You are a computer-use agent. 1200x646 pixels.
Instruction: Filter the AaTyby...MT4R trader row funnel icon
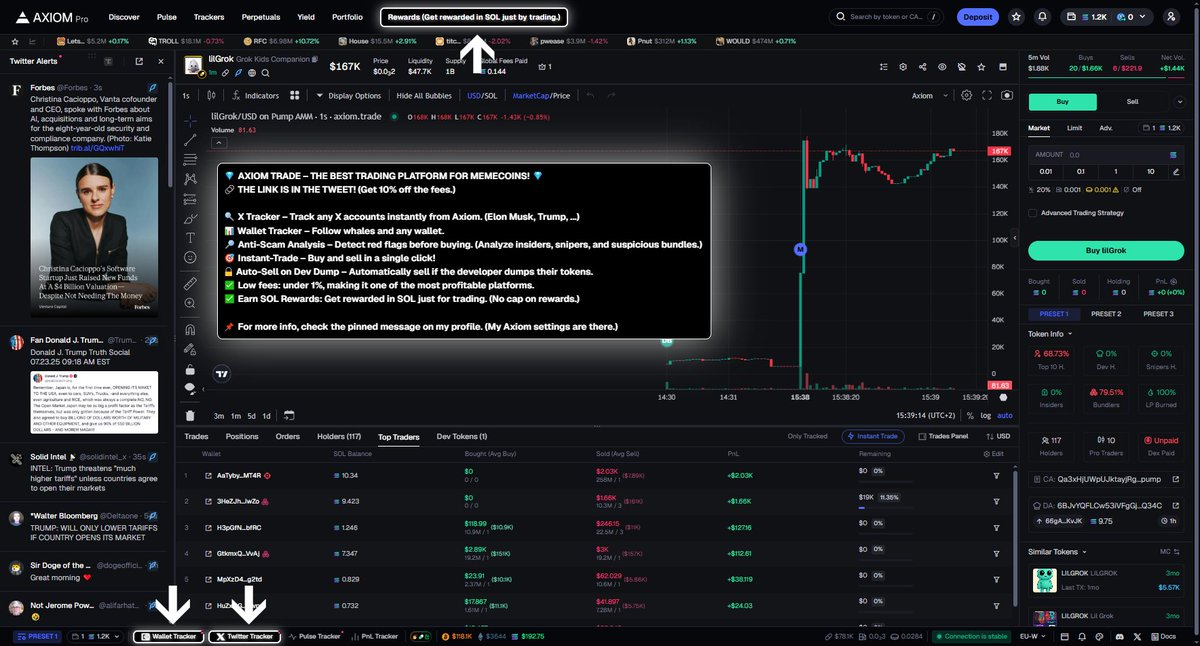[x=996, y=475]
